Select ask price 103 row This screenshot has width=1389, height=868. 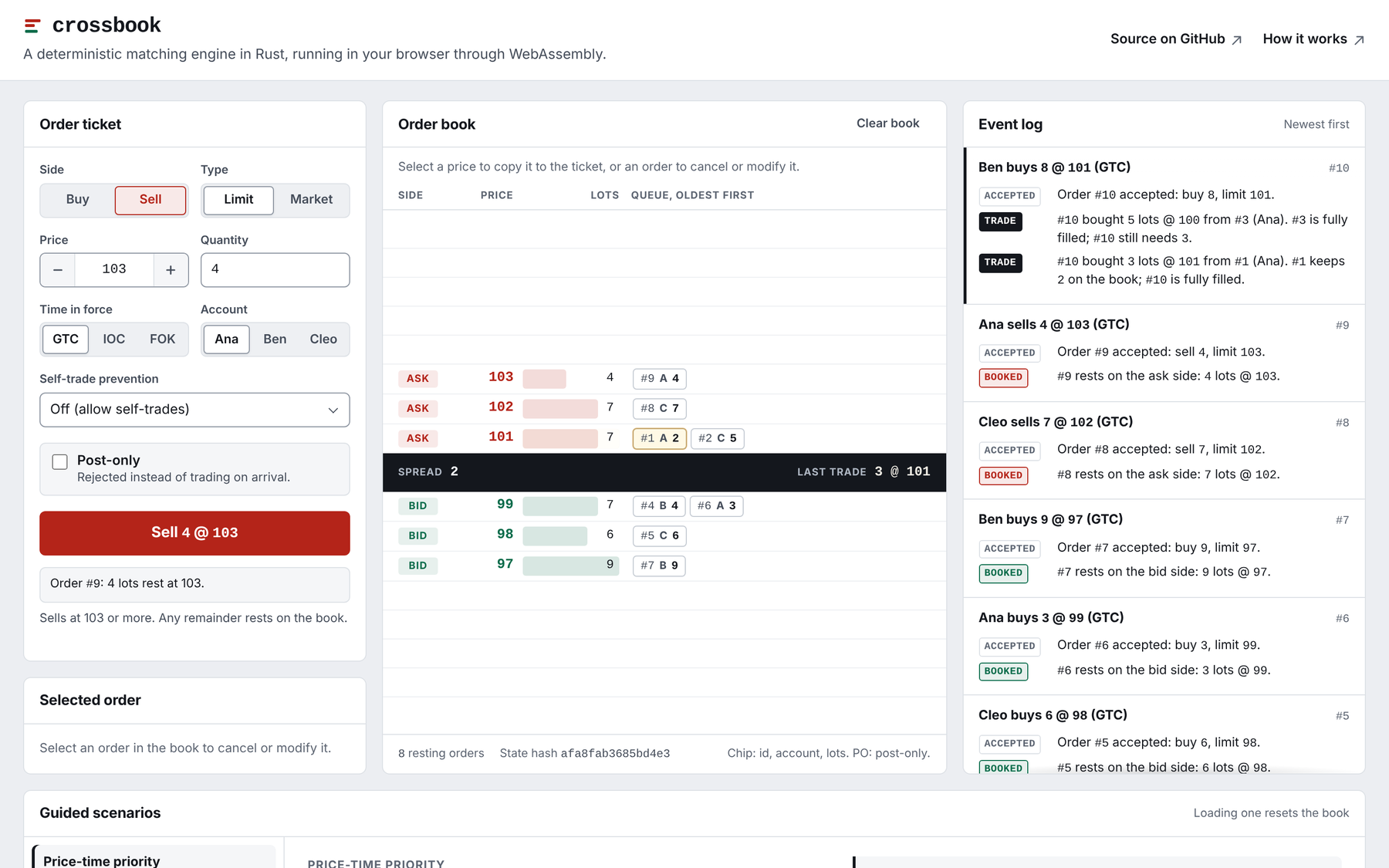point(664,378)
